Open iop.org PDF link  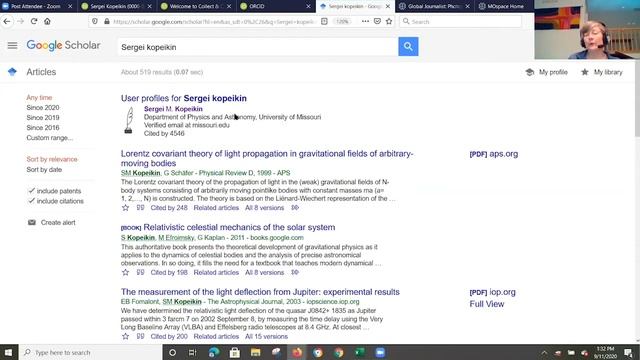pyautogui.click(x=492, y=292)
